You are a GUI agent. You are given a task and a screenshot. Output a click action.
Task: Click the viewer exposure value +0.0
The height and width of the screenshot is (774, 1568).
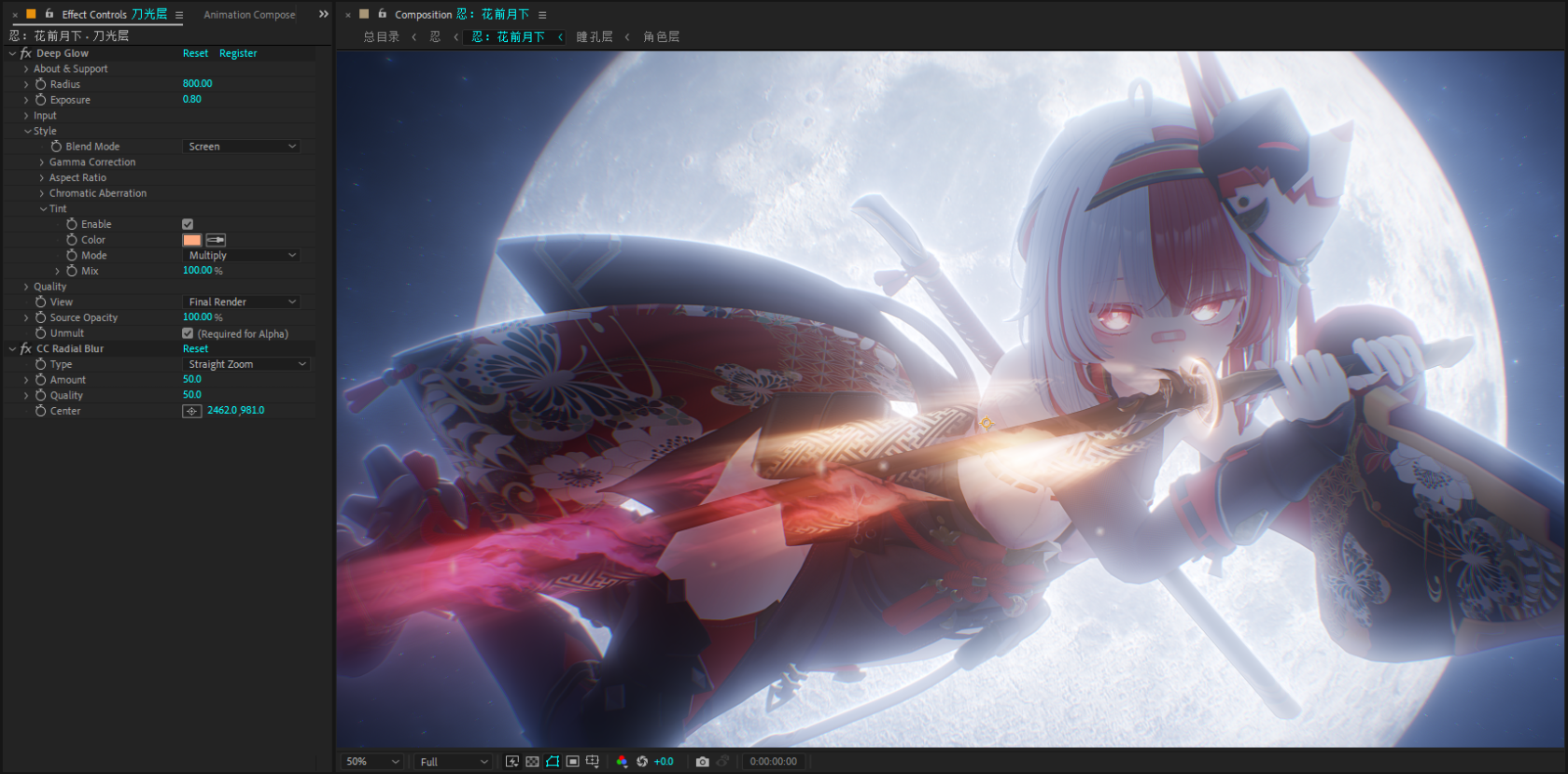click(x=664, y=762)
